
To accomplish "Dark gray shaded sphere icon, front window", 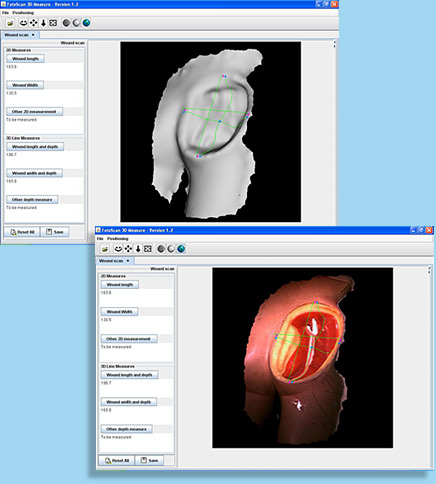I will (x=161, y=249).
